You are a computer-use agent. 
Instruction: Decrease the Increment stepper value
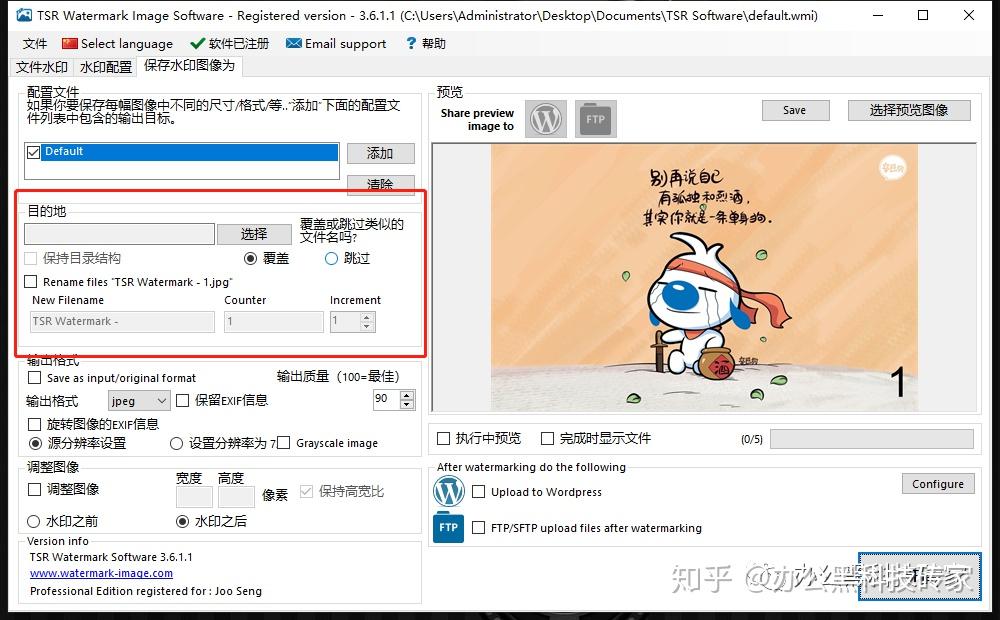[x=367, y=327]
